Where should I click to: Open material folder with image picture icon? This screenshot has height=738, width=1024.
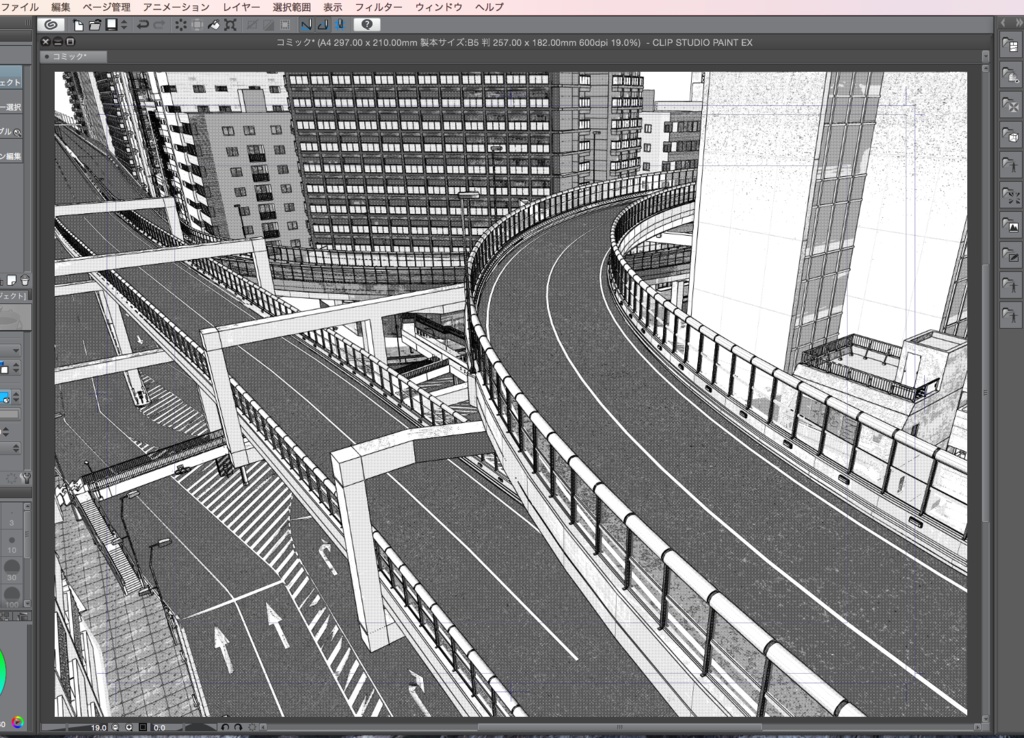tap(1010, 226)
